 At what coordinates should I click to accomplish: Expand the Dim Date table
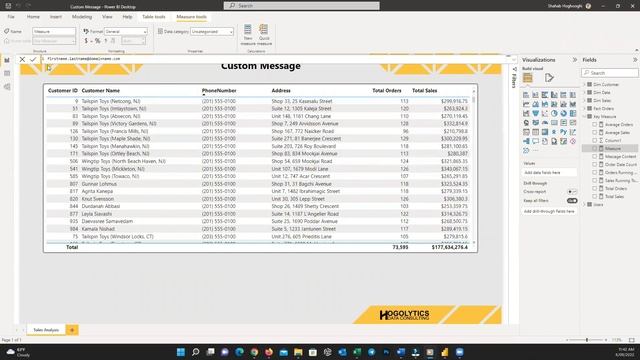[585, 93]
